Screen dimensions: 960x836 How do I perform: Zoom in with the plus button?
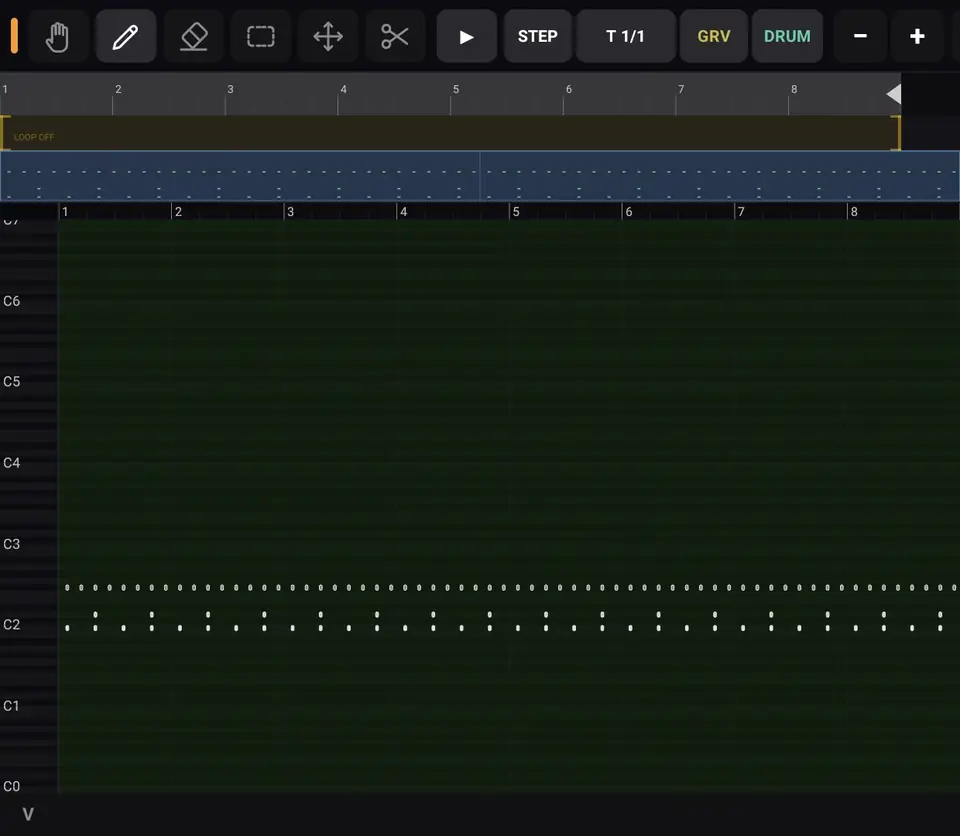click(917, 37)
